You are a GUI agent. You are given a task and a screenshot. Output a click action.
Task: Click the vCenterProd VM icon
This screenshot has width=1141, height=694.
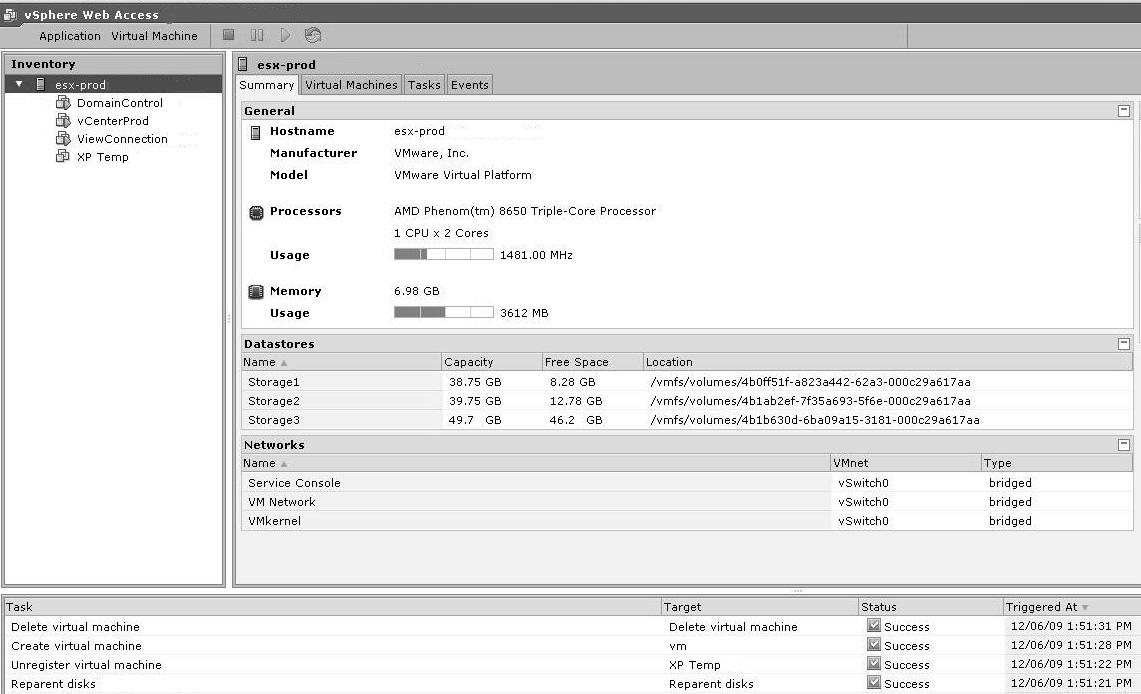click(63, 121)
